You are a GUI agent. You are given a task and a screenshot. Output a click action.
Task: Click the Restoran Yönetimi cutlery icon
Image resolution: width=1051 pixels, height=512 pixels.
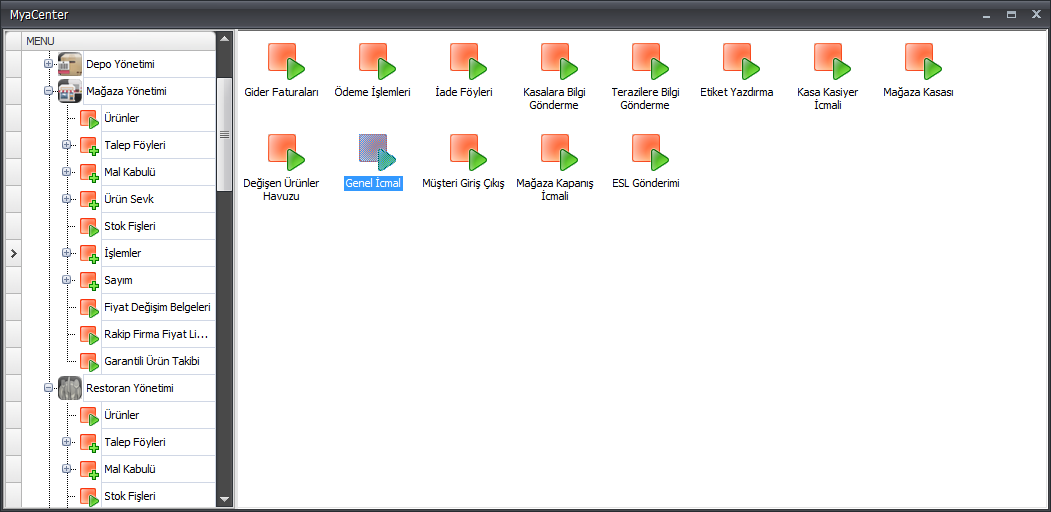tap(70, 388)
